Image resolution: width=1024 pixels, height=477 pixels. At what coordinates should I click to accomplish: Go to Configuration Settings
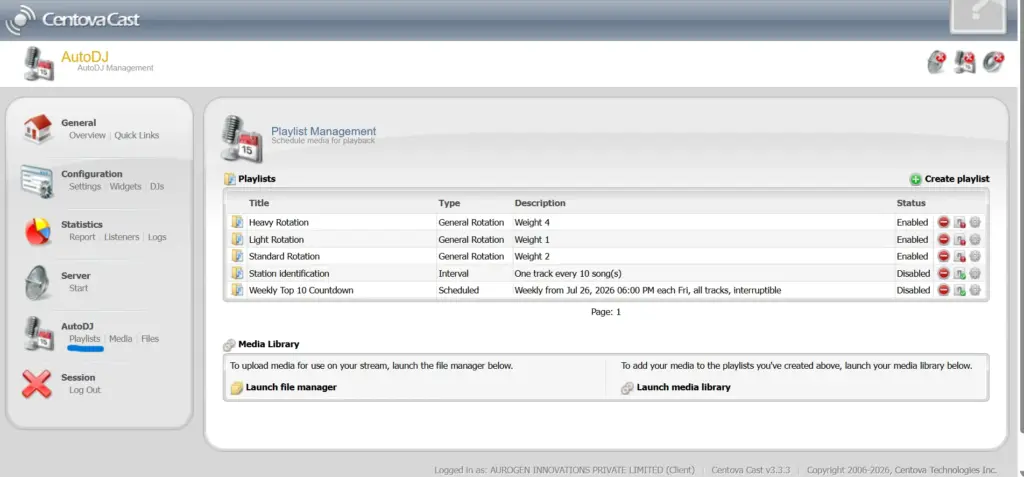(85, 186)
